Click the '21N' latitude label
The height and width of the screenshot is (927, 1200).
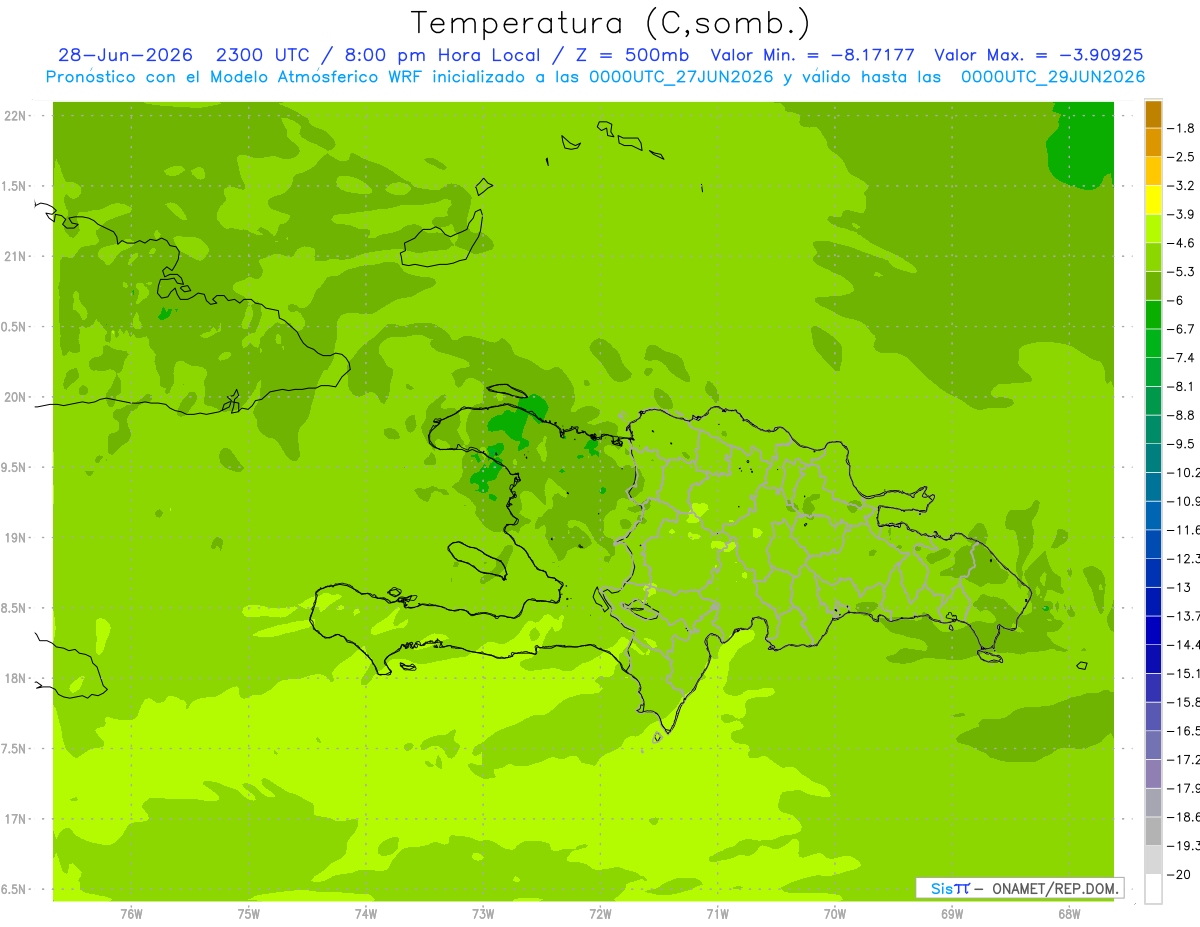click(x=15, y=257)
